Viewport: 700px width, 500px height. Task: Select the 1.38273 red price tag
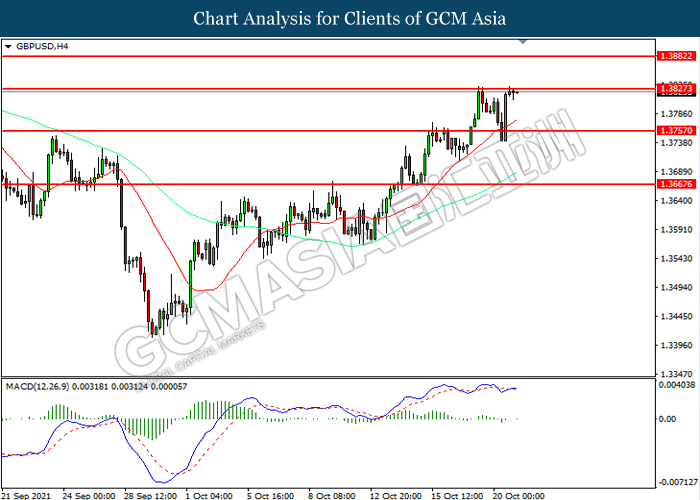tap(676, 88)
